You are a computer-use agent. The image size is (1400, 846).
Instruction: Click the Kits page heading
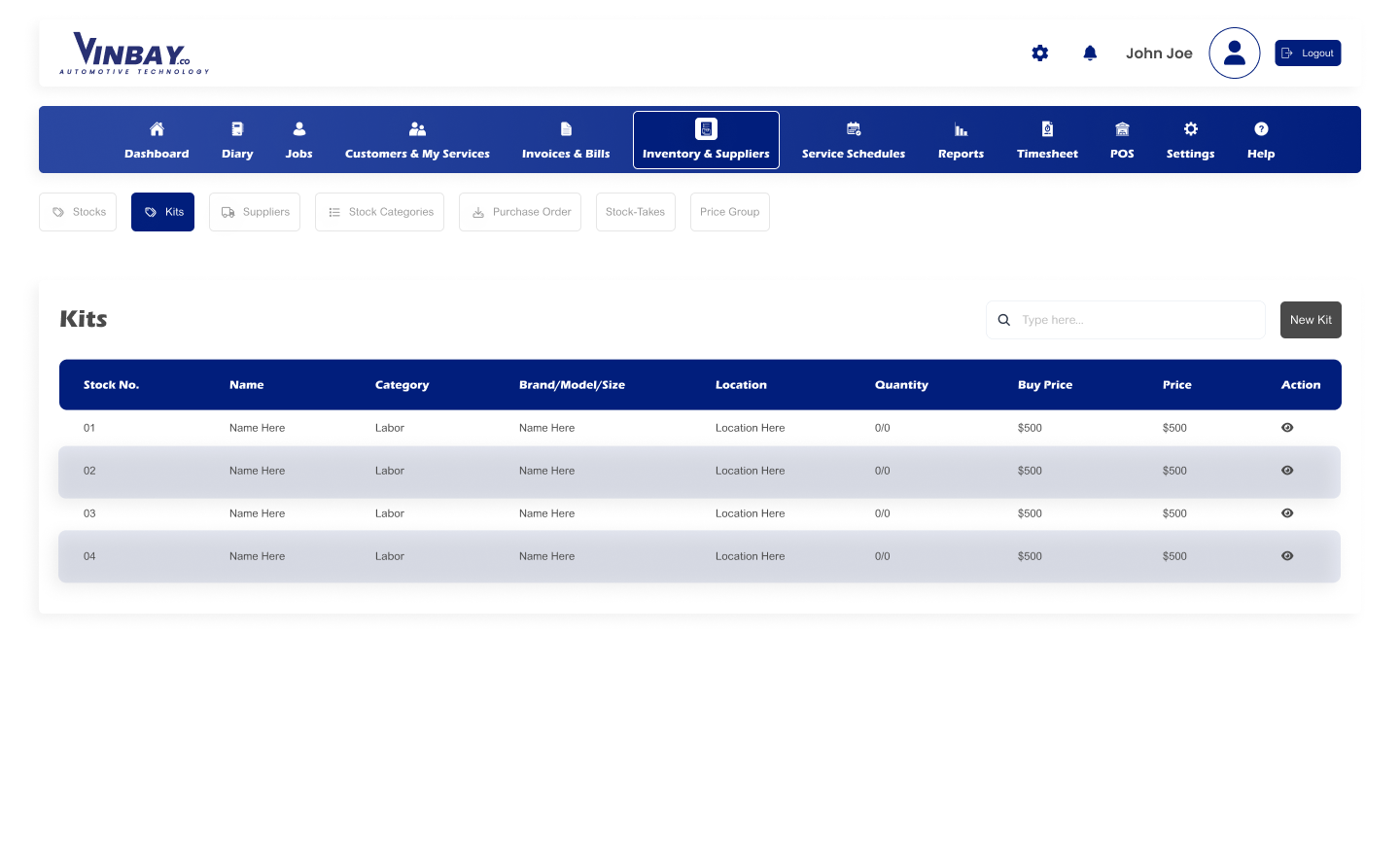point(84,319)
